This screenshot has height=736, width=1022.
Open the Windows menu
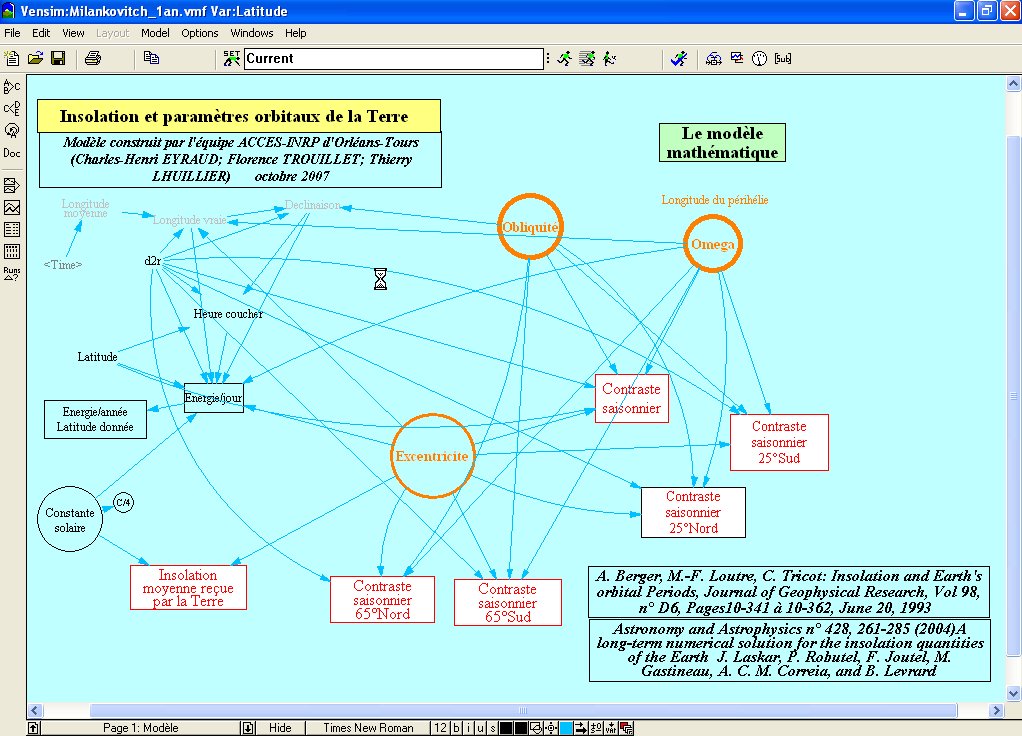tap(251, 33)
